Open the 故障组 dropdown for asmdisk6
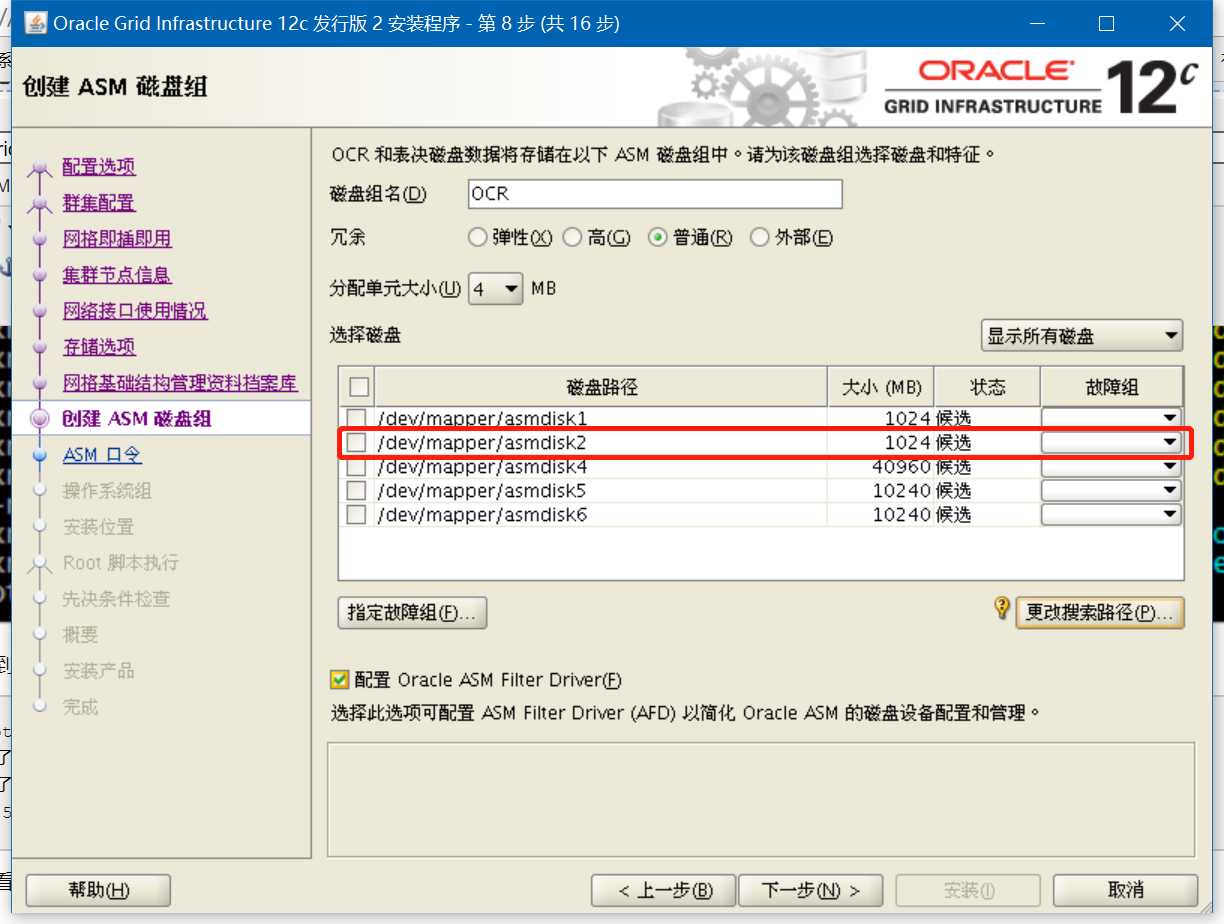Viewport: 1224px width, 924px height. (x=1111, y=515)
